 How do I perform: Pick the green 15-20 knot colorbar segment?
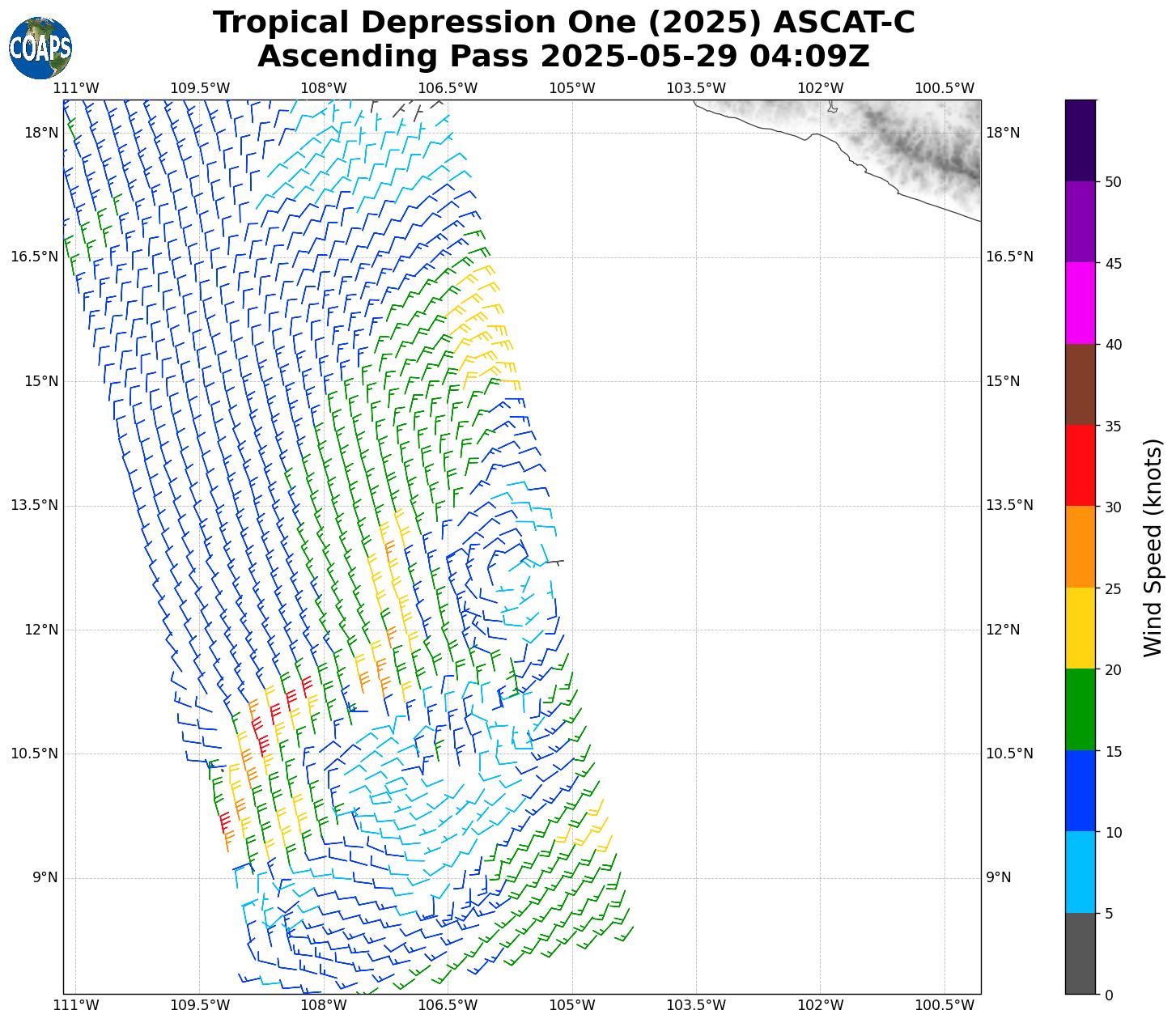coord(1080,709)
